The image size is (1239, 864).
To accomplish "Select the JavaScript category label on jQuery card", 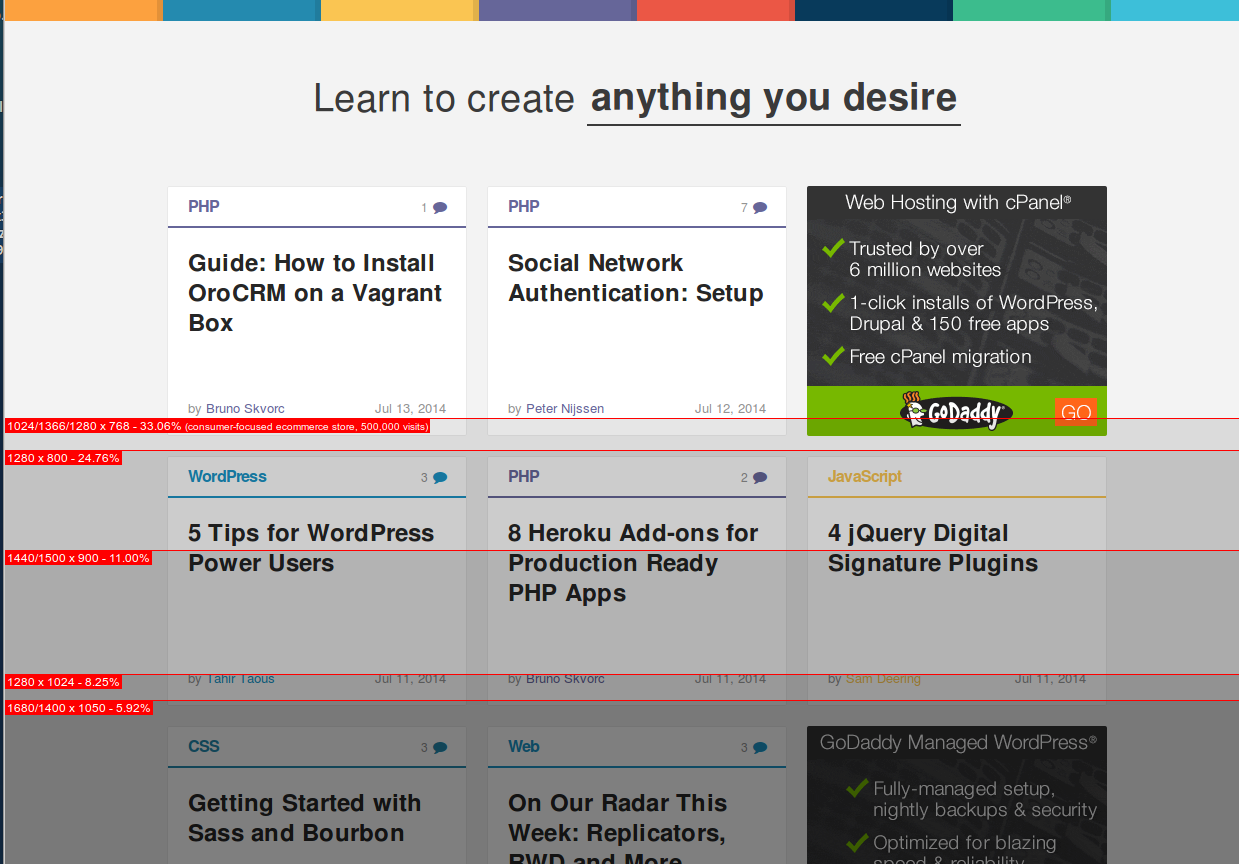I will pyautogui.click(x=864, y=477).
